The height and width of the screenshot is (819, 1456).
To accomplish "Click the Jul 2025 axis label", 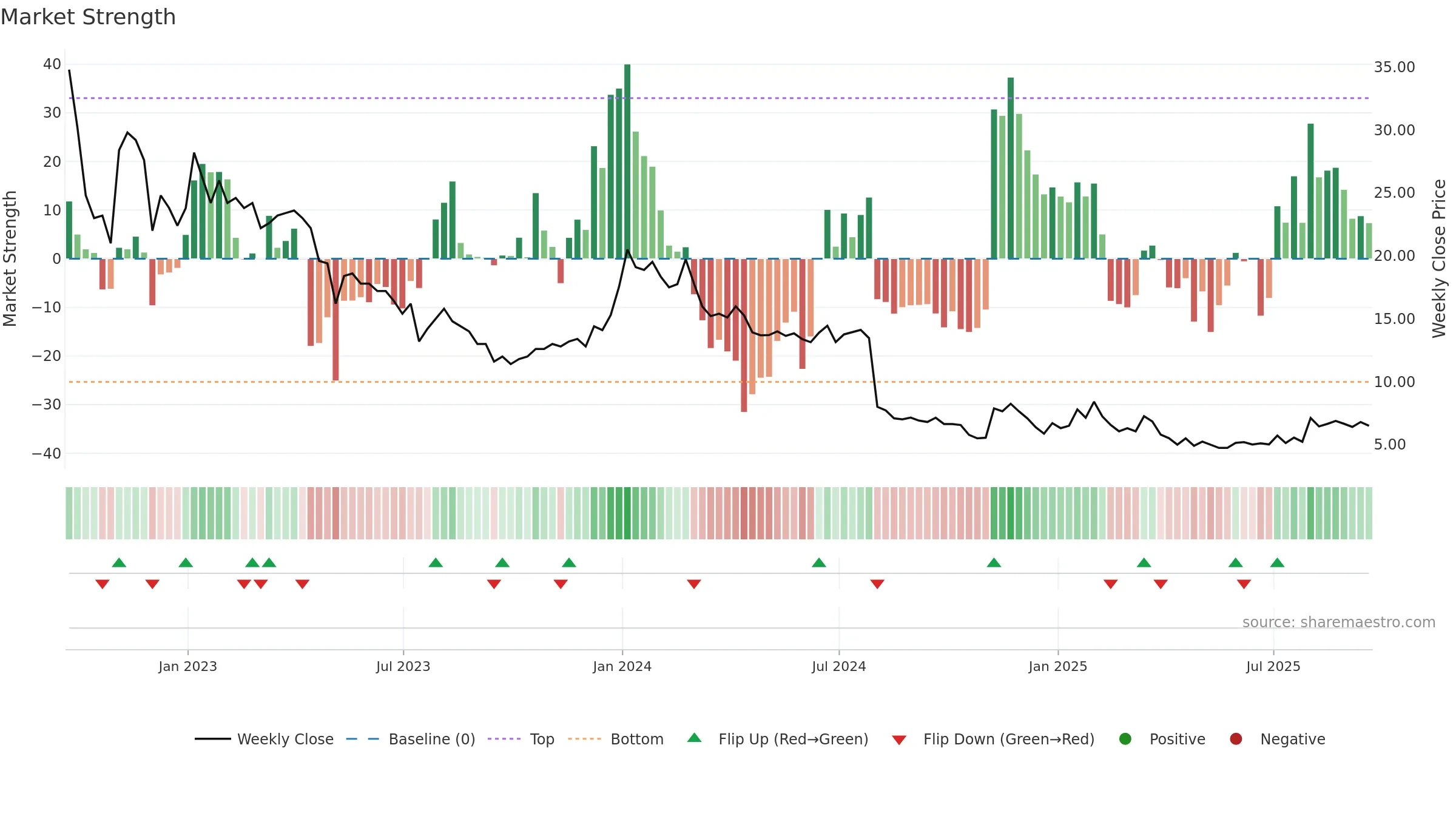I will pos(1273,666).
